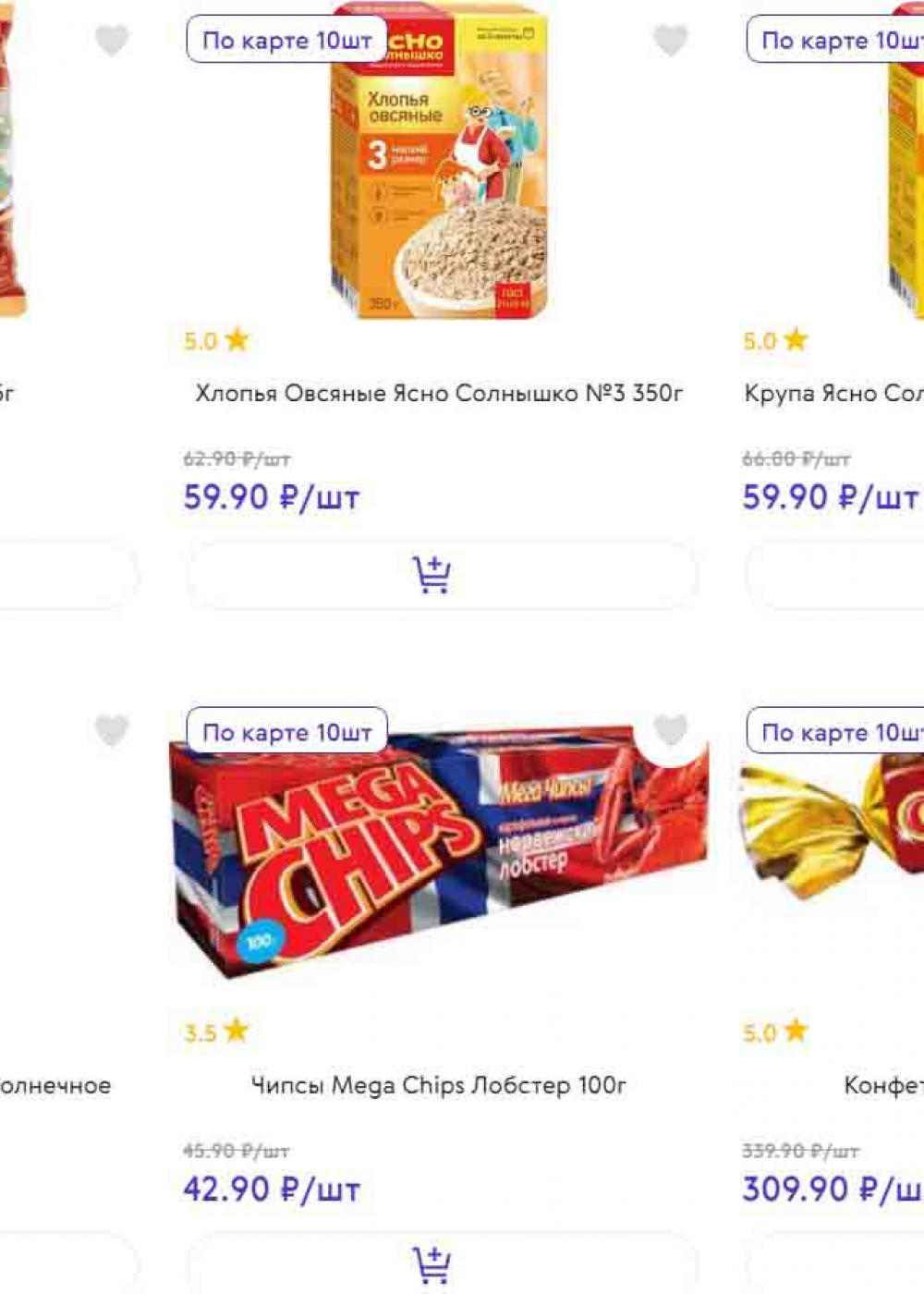Click the star rating for Хлопья Овсяные
Image resolution: width=924 pixels, height=1294 pixels.
[x=217, y=341]
